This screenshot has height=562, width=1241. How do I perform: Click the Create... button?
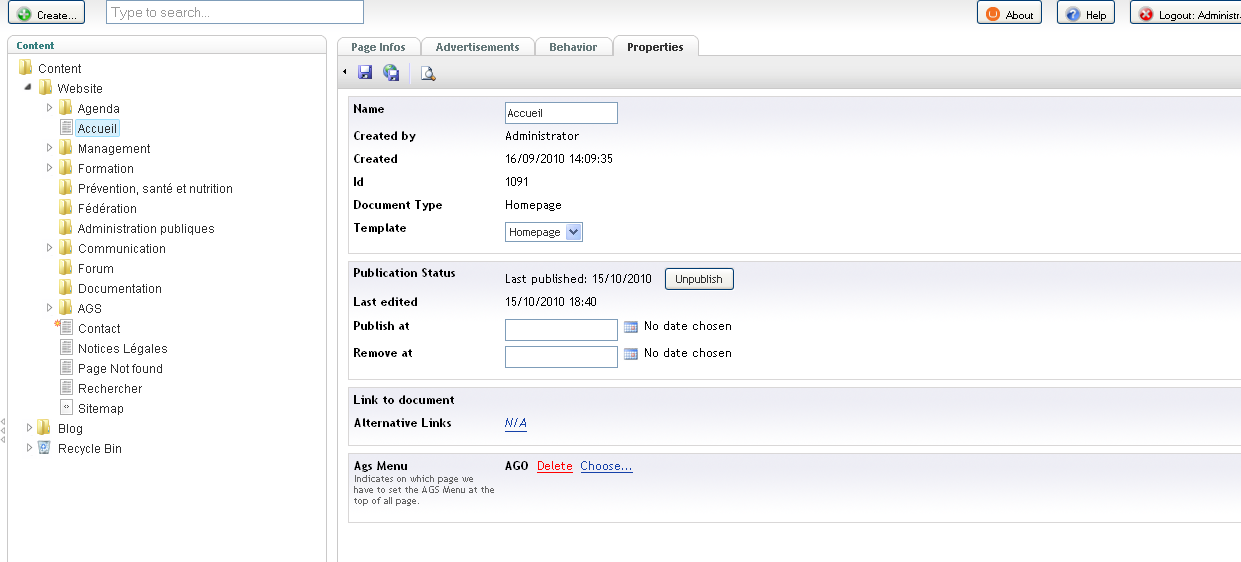pyautogui.click(x=46, y=14)
